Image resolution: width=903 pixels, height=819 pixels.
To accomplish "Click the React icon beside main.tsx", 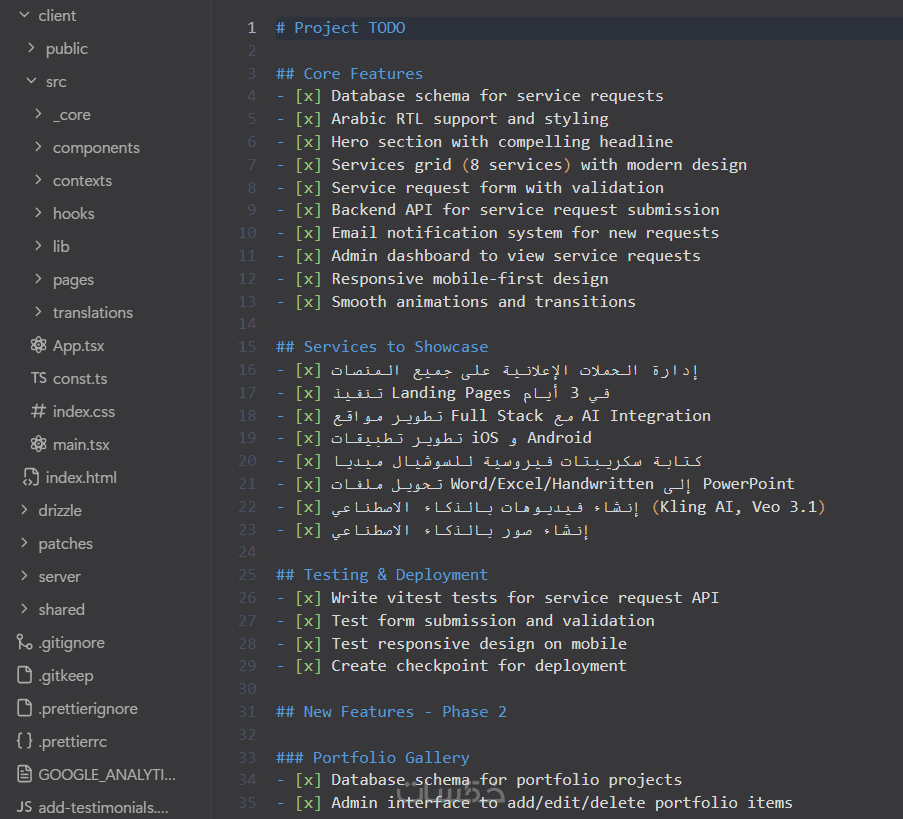I will click(x=39, y=444).
